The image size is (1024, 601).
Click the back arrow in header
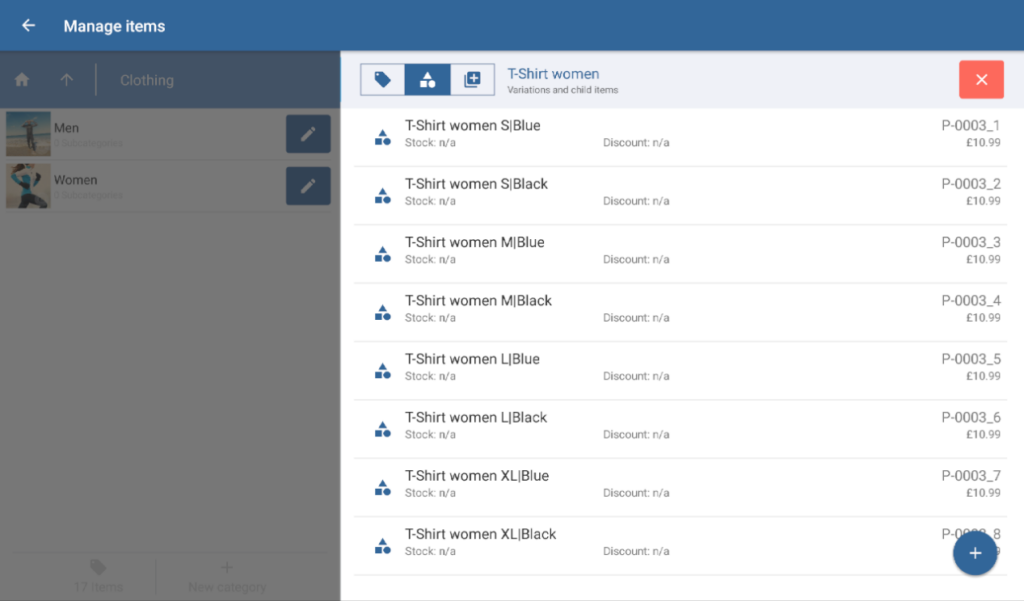point(28,26)
